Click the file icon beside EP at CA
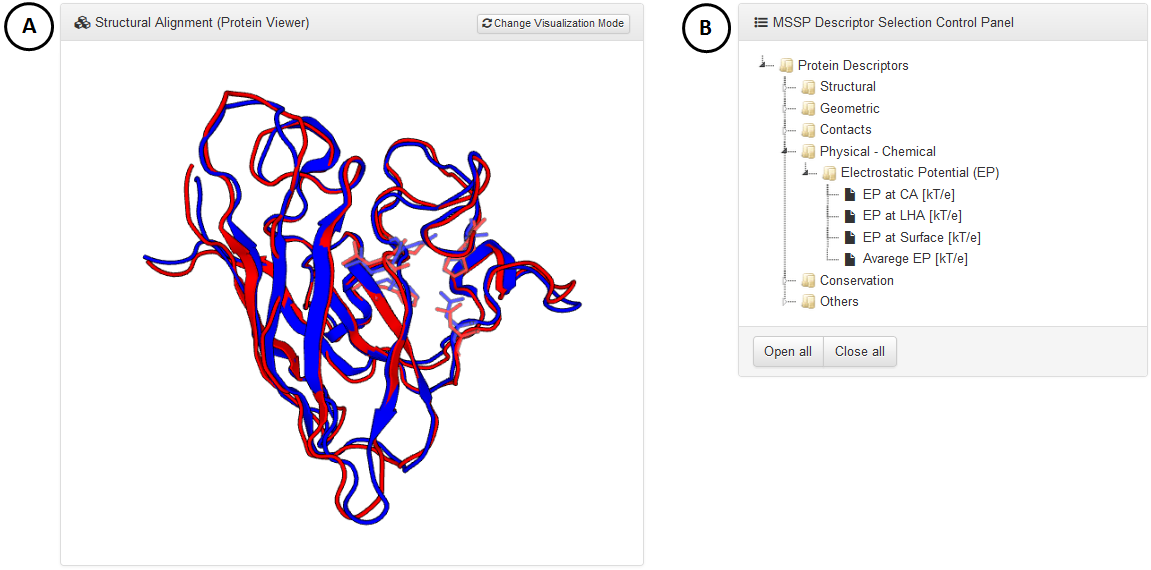1151x570 pixels. coord(850,194)
